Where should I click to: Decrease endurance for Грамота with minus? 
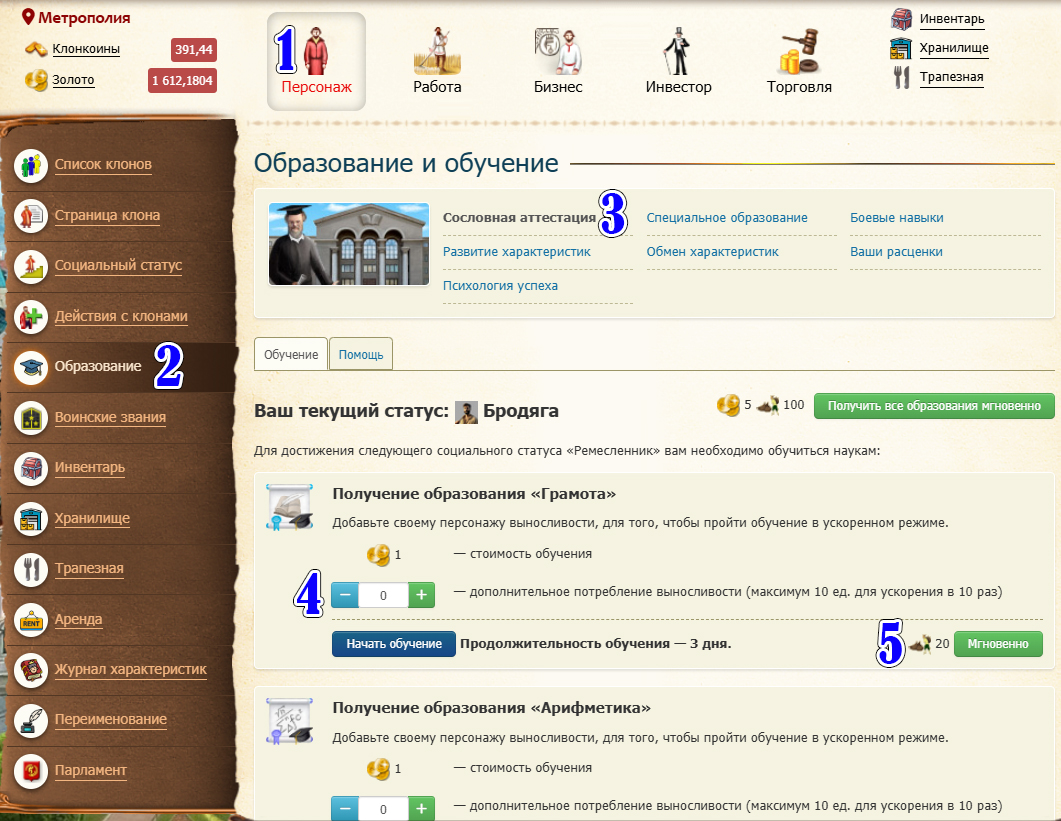click(345, 595)
